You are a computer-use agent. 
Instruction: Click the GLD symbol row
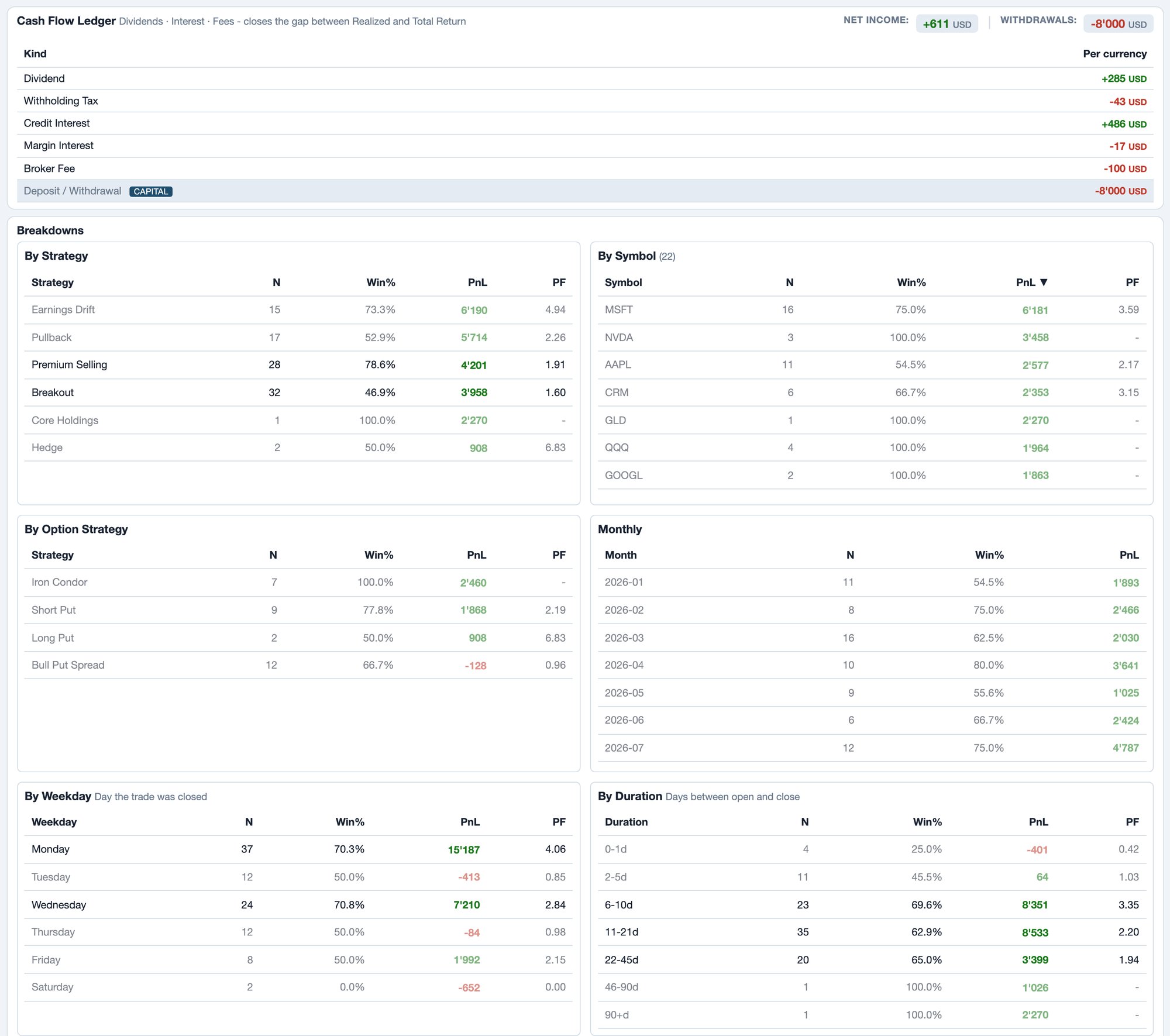(x=872, y=420)
